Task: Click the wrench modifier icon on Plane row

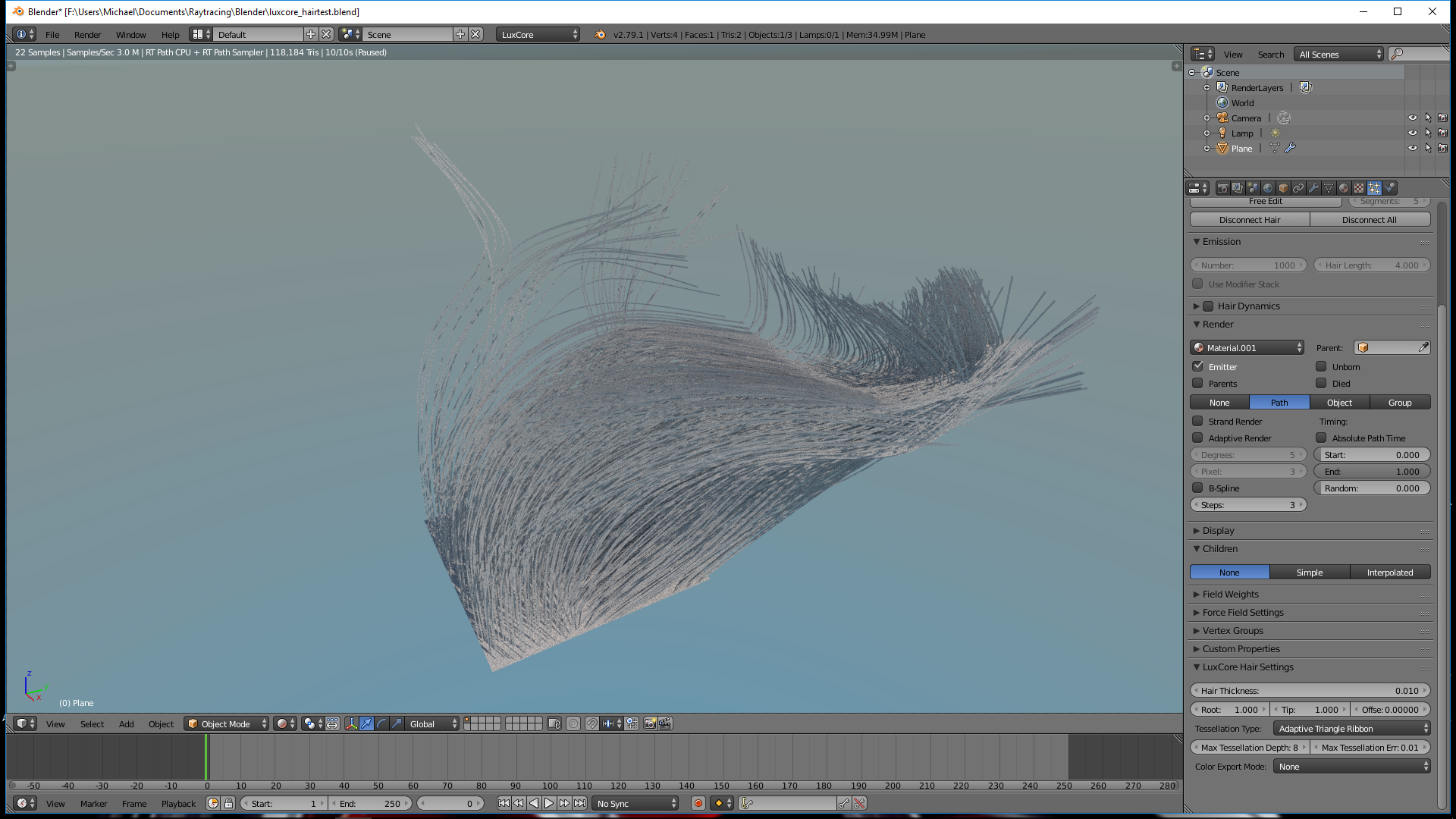Action: [x=1290, y=148]
